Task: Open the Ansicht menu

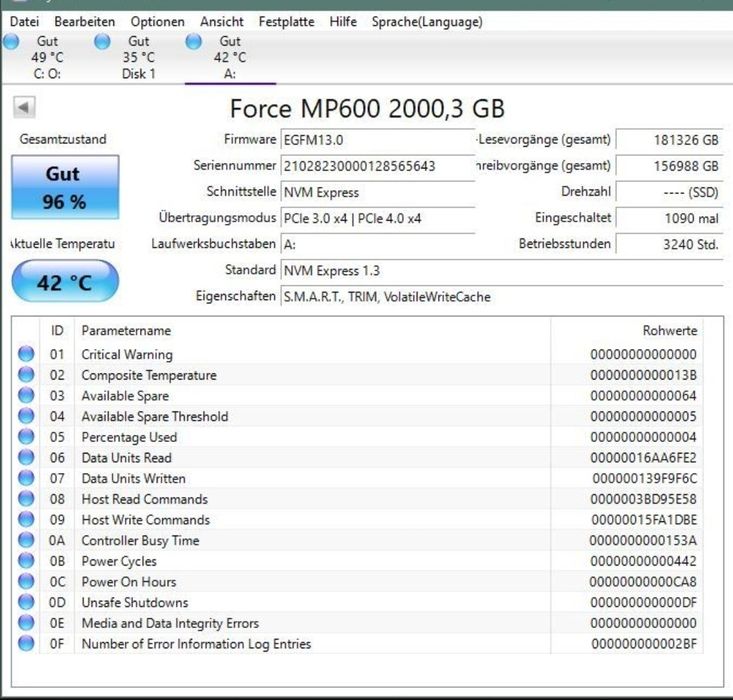Action: 222,22
